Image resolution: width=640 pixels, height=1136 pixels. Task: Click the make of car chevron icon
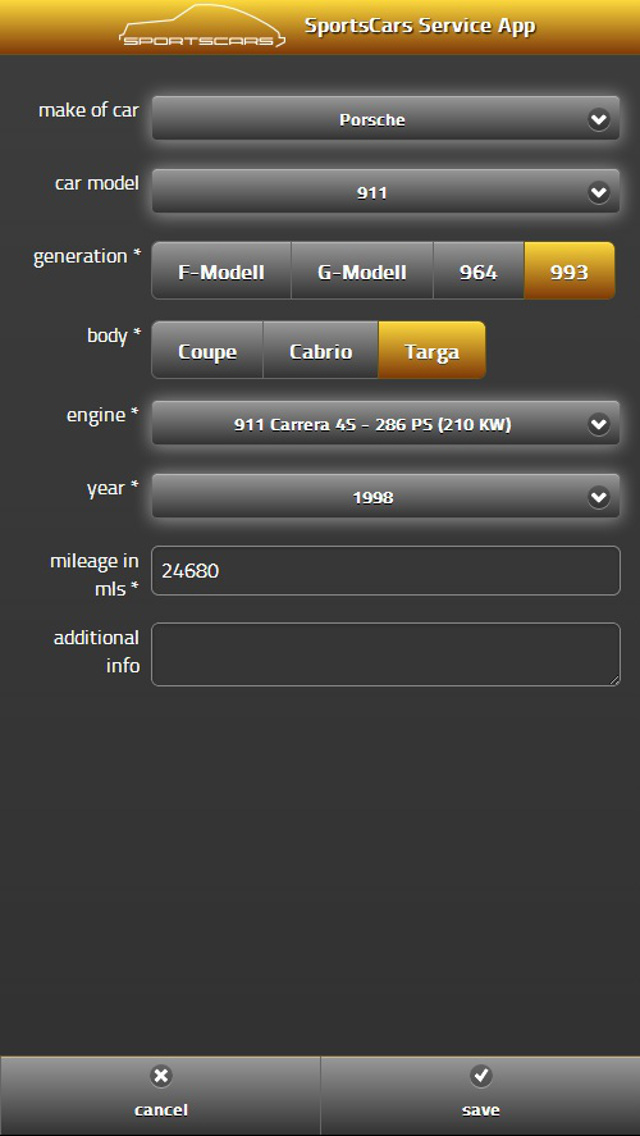click(x=599, y=119)
